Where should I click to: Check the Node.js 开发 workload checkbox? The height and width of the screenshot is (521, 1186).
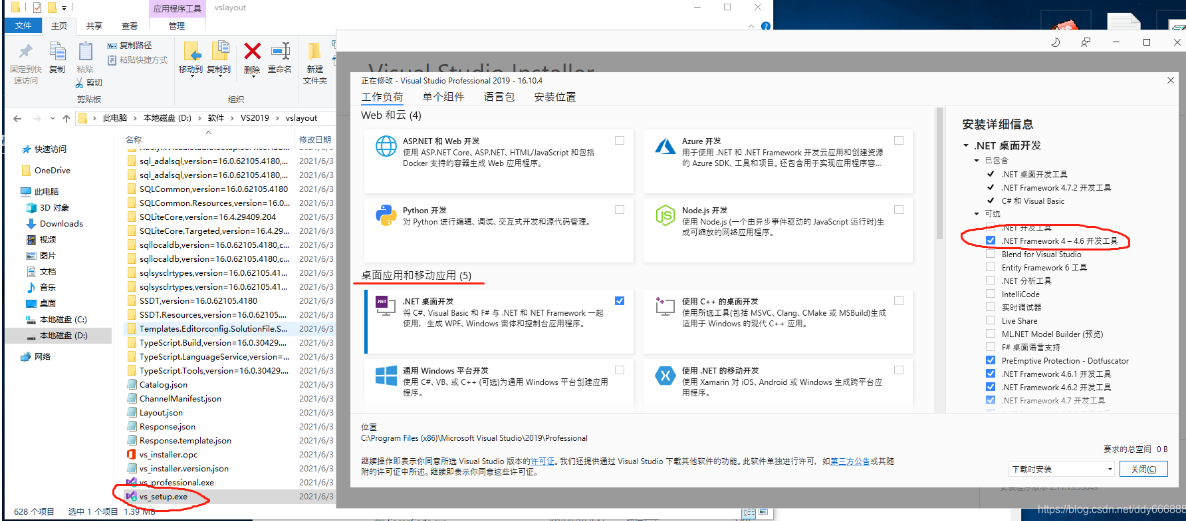tap(899, 209)
